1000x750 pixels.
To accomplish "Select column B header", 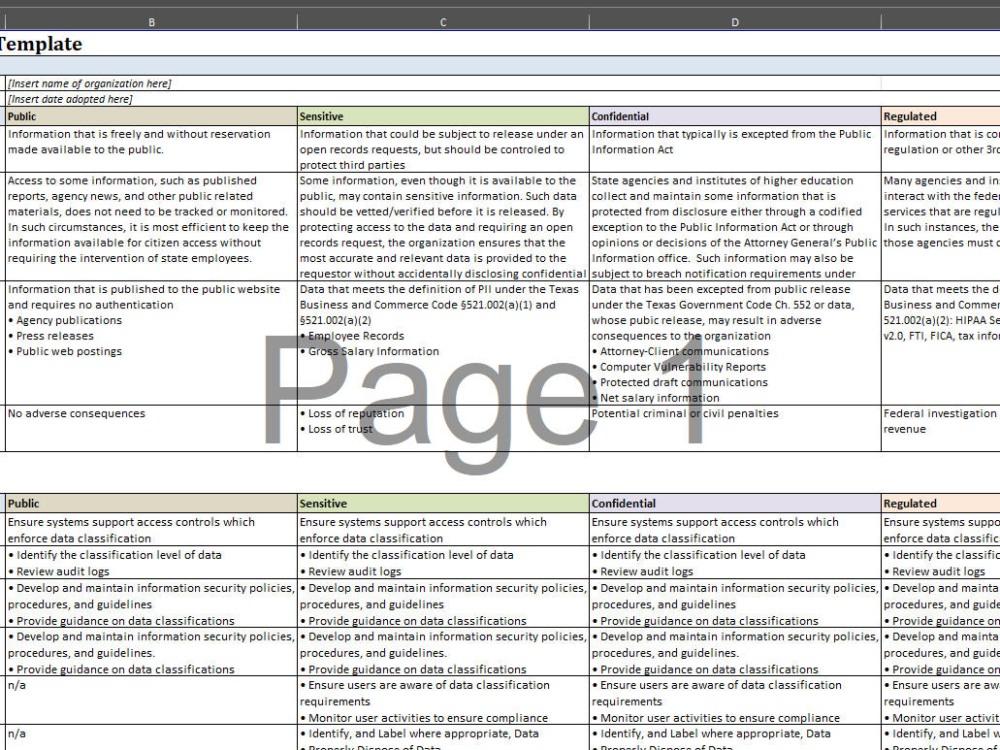I will [x=151, y=22].
